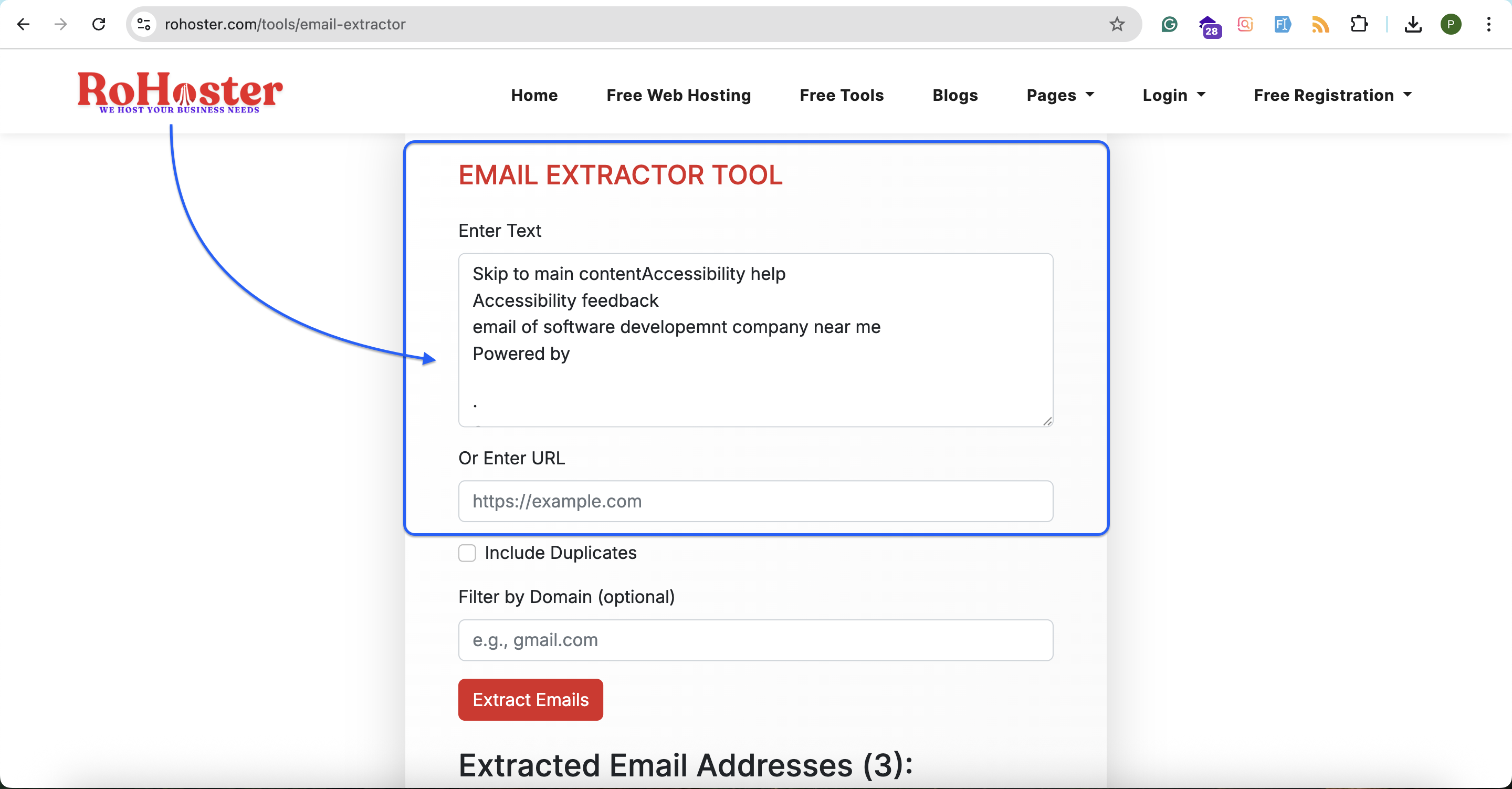Go to Free Tools menu item
This screenshot has height=789, width=1512.
click(x=841, y=95)
